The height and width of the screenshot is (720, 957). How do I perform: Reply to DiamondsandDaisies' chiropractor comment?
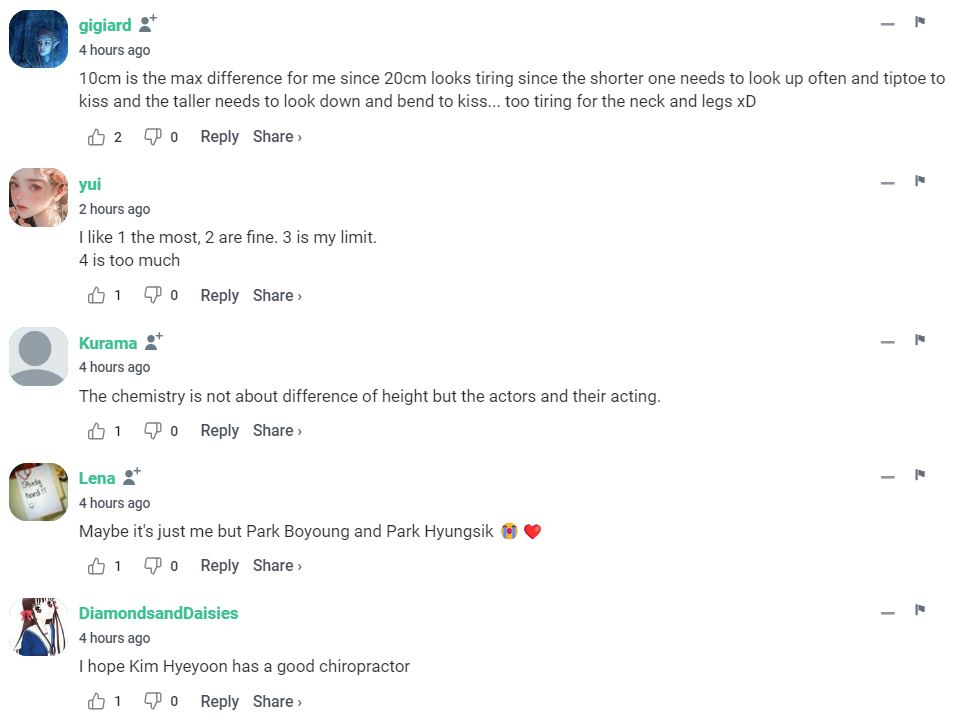point(219,701)
